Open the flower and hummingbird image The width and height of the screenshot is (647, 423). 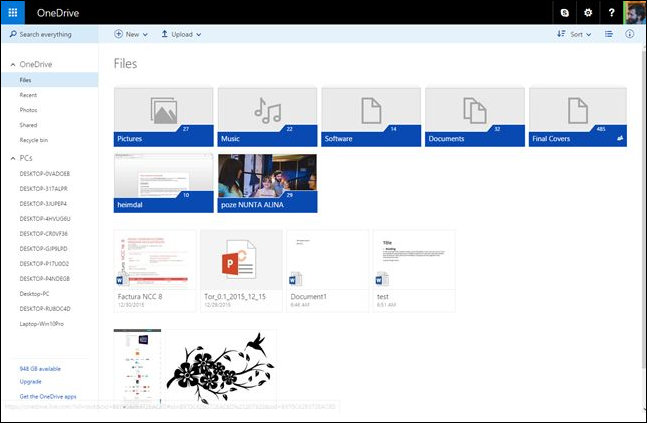click(x=221, y=366)
